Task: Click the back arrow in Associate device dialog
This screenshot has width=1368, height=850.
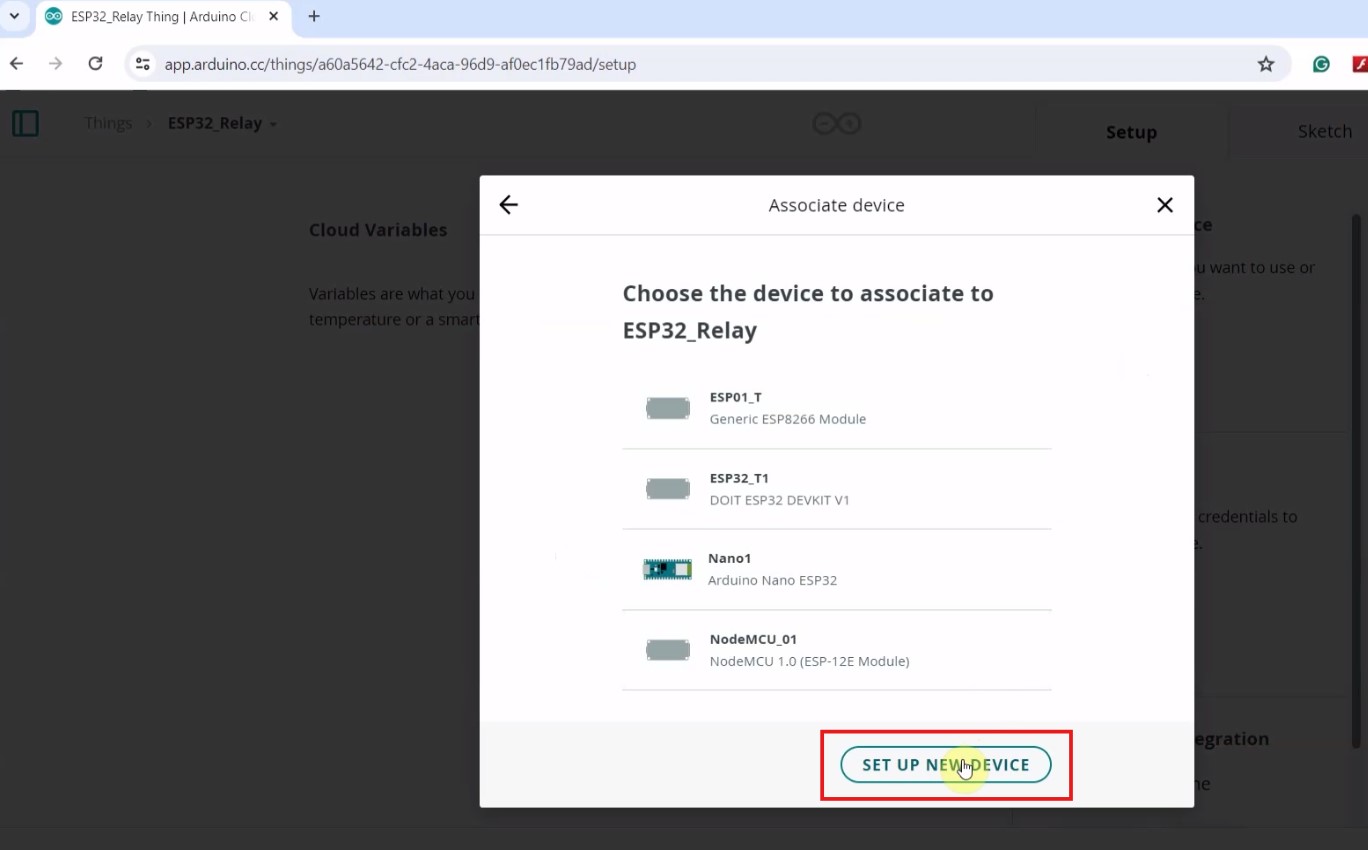Action: pyautogui.click(x=508, y=205)
